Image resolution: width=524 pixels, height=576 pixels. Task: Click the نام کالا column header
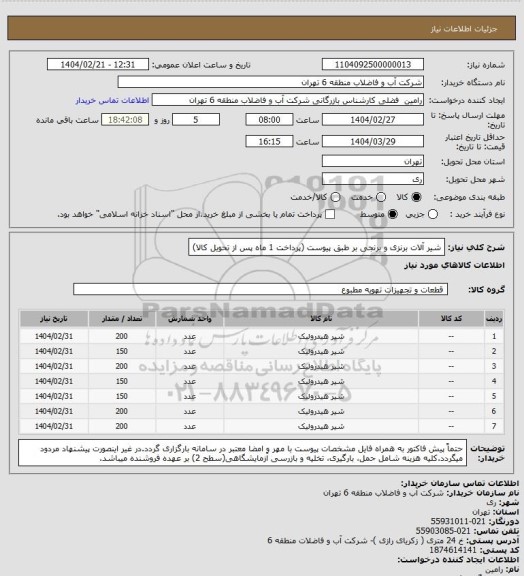(x=321, y=319)
